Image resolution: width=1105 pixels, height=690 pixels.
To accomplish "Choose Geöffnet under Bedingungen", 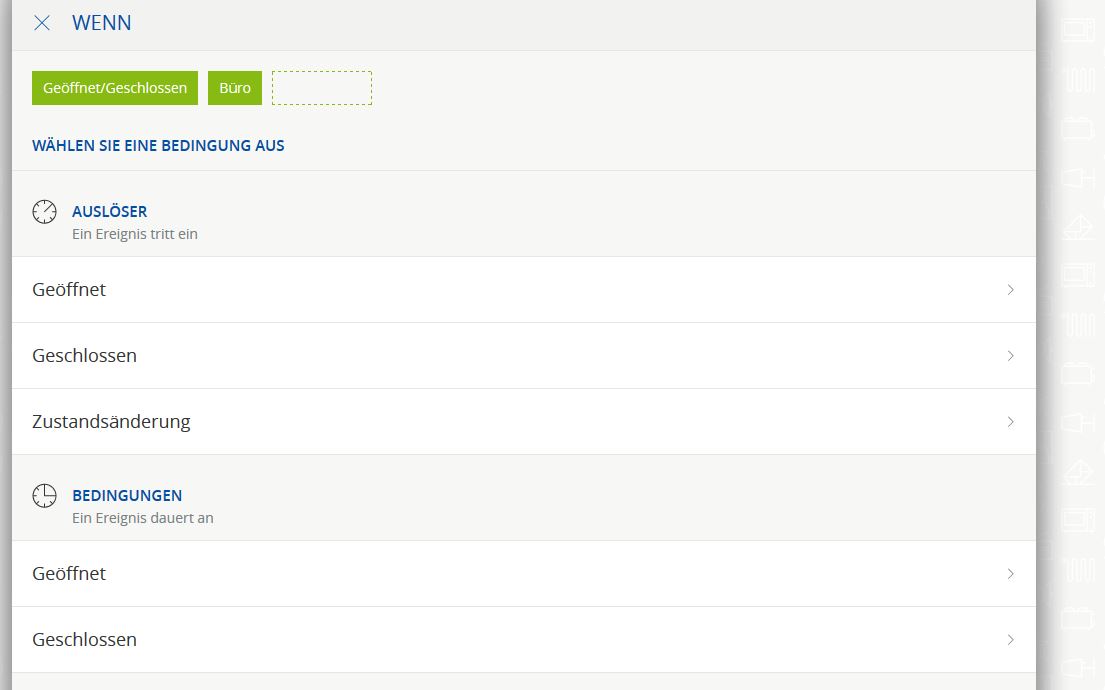I will tap(524, 574).
